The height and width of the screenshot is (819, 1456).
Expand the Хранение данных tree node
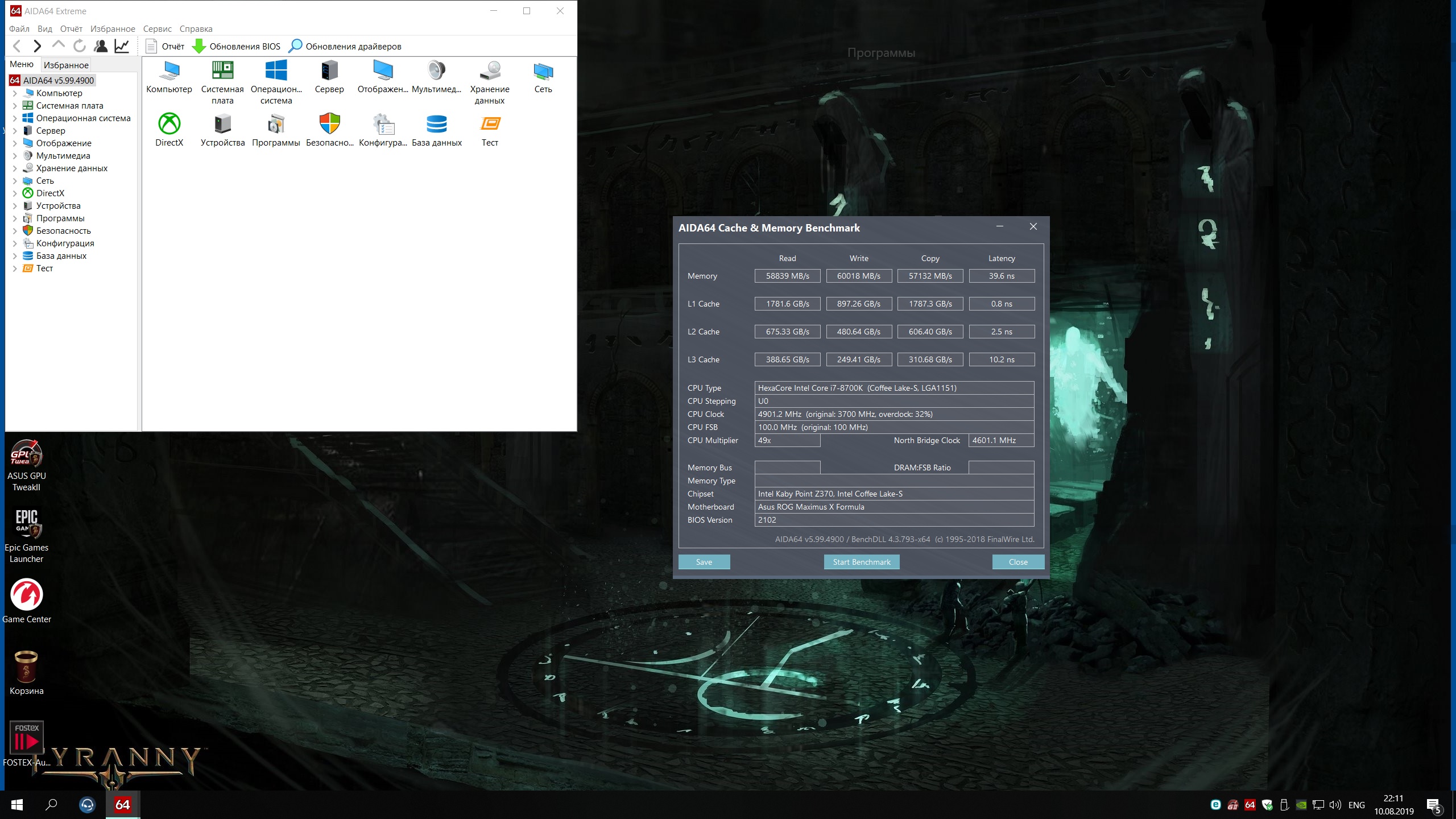pyautogui.click(x=15, y=168)
